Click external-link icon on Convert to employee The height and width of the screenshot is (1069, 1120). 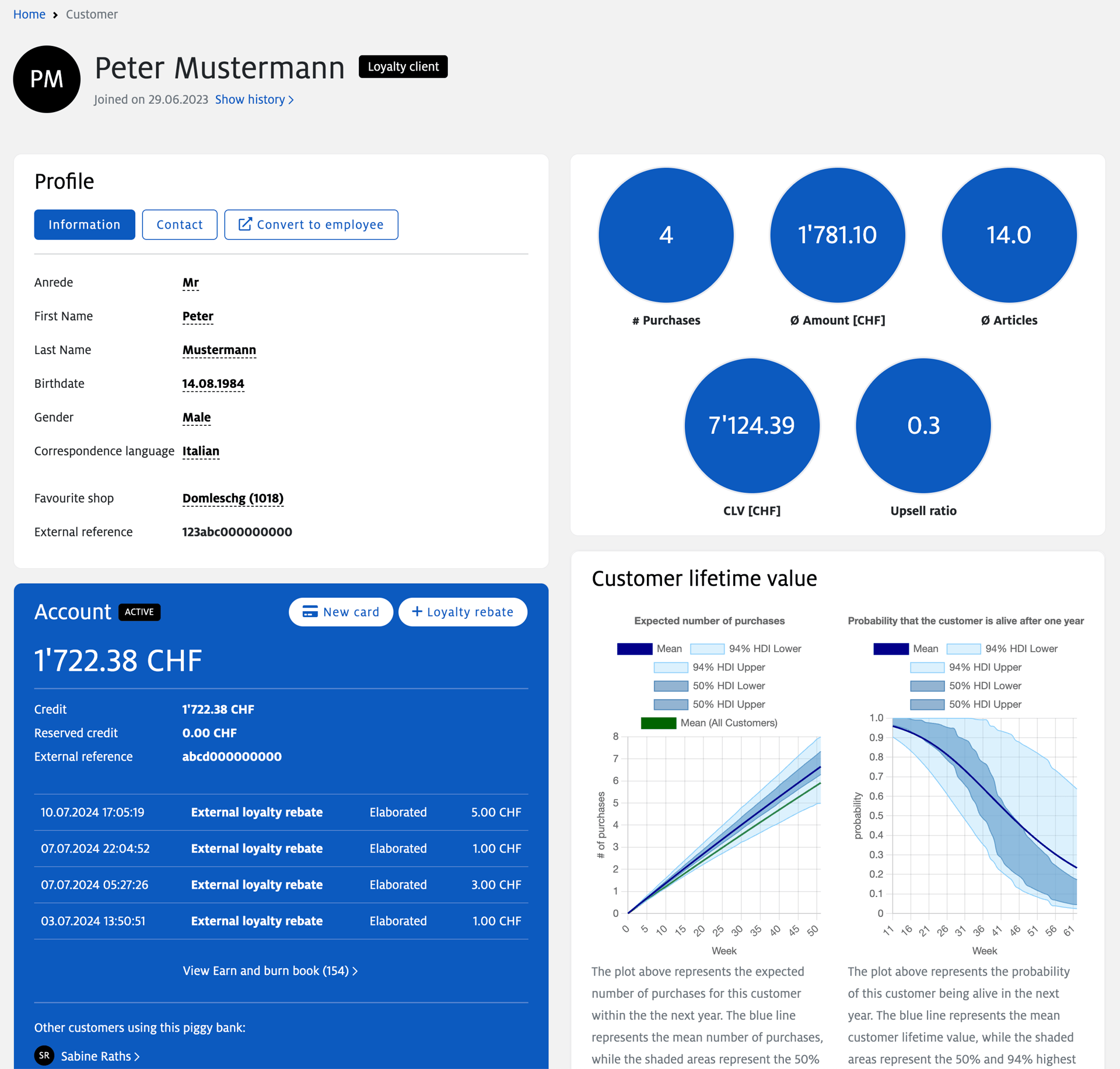click(x=245, y=224)
